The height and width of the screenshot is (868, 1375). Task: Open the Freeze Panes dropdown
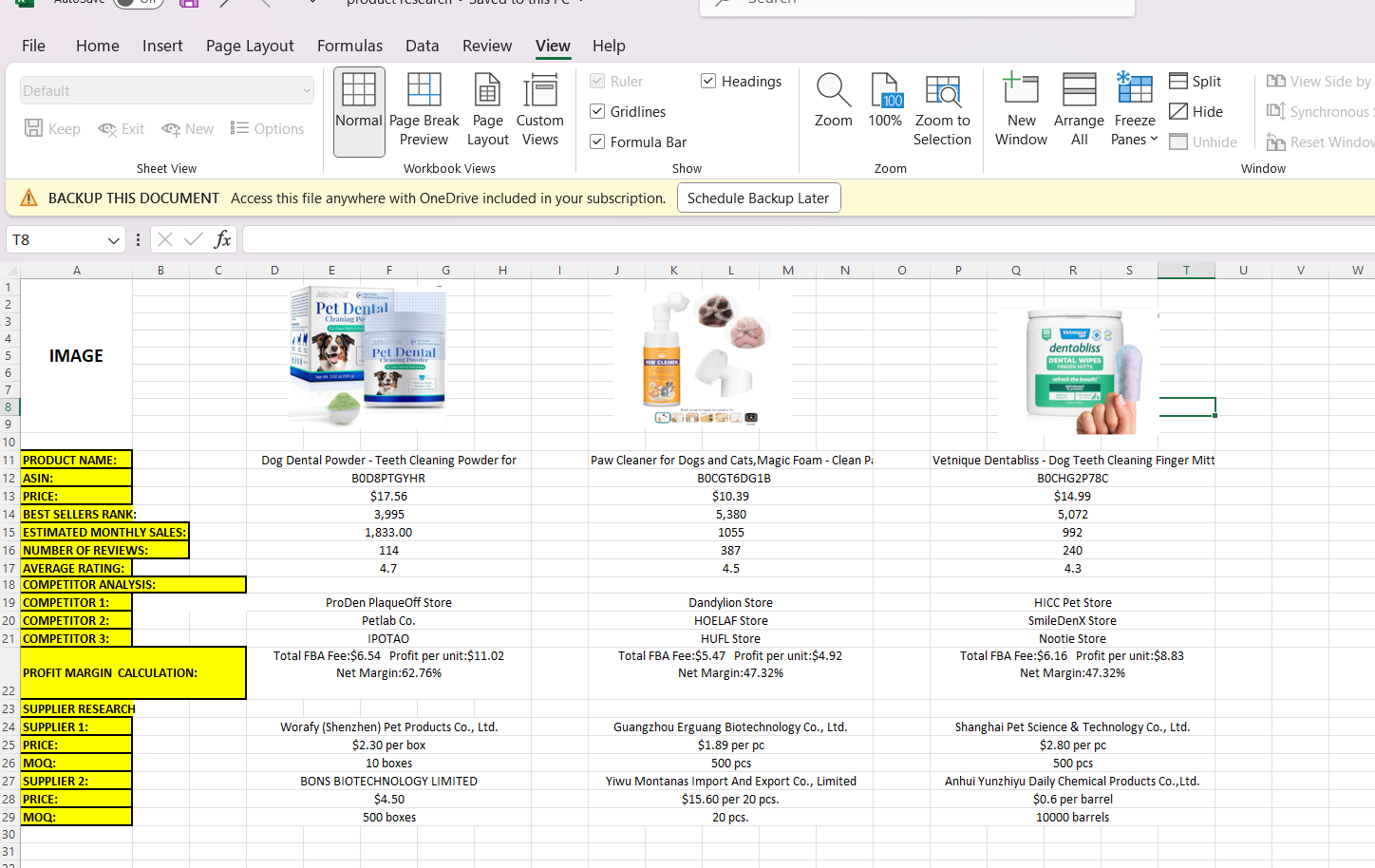click(x=1135, y=111)
